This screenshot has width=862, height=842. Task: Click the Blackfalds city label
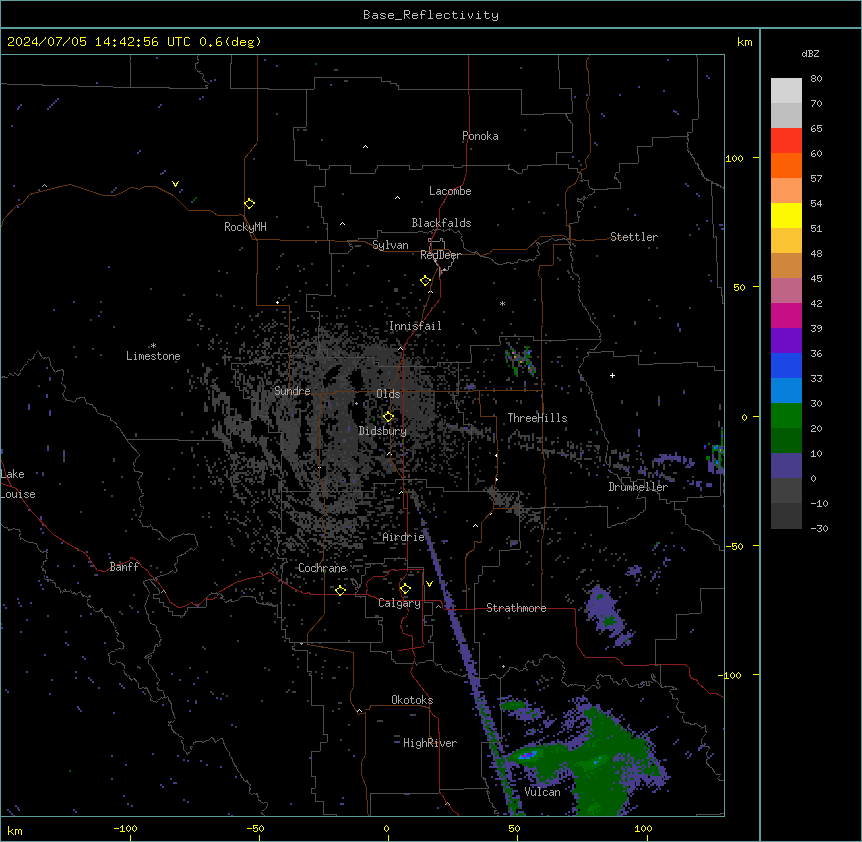441,223
